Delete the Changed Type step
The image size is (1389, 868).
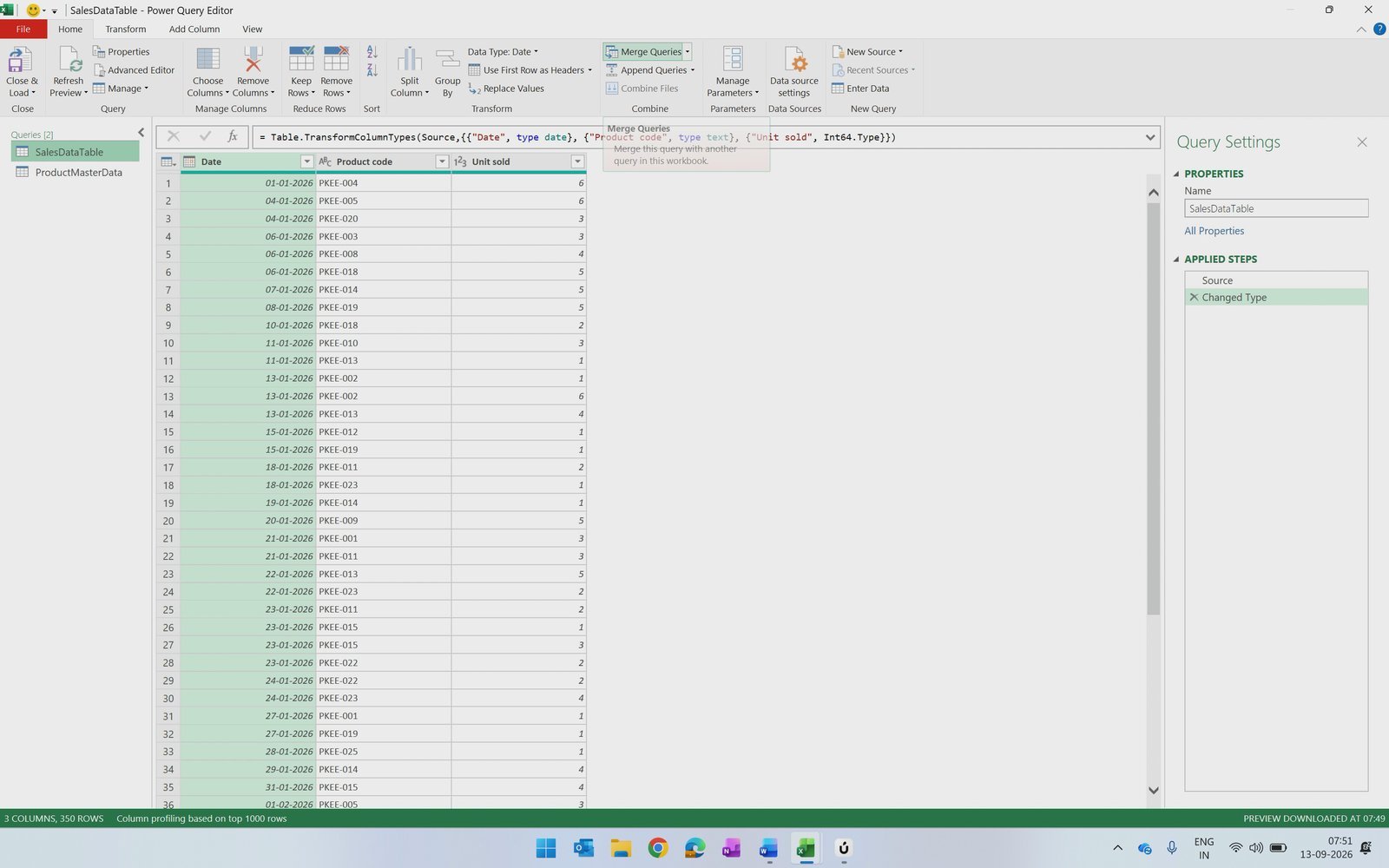click(x=1194, y=298)
